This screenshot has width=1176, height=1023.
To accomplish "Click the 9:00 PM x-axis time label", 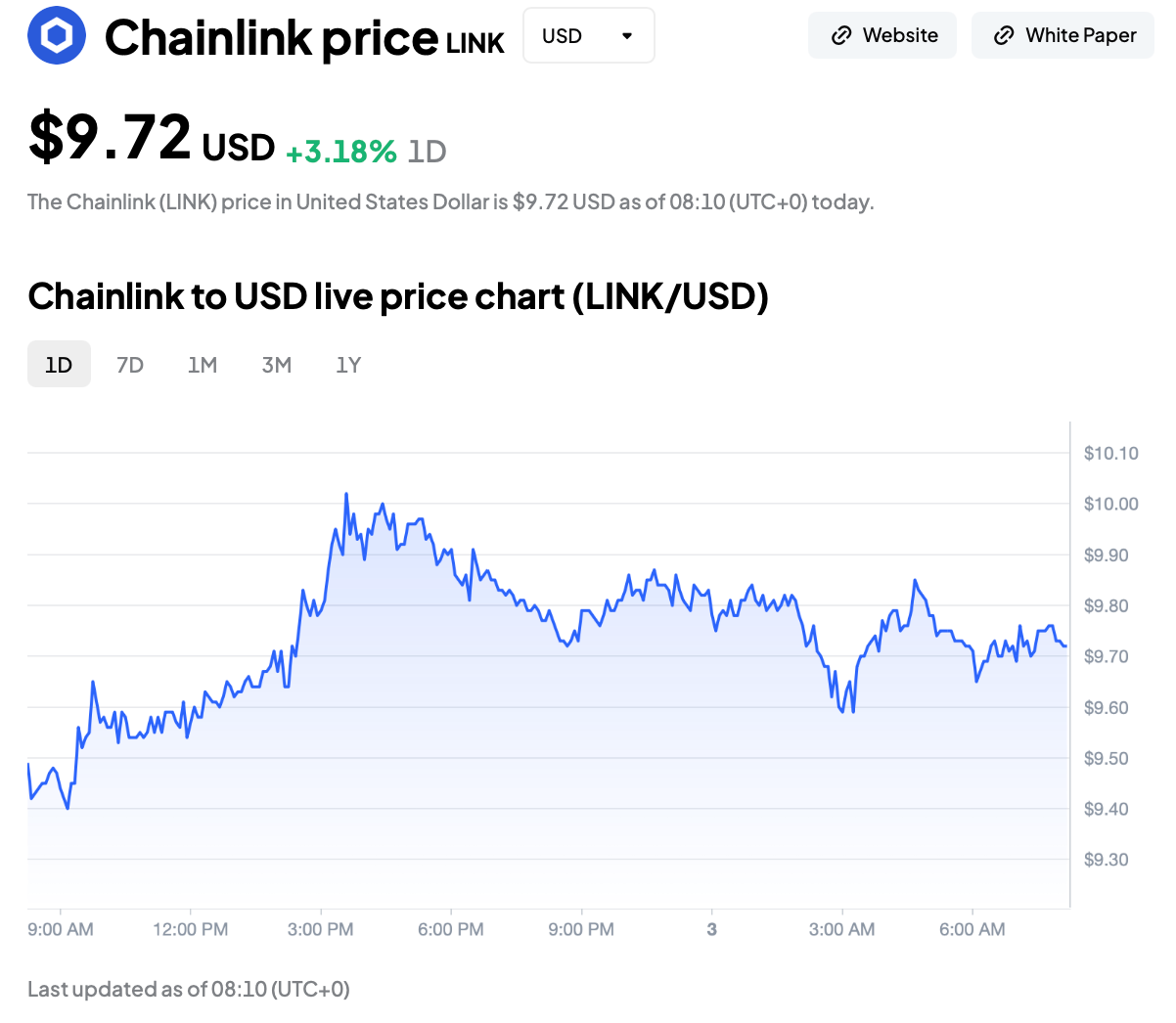I will click(x=581, y=929).
